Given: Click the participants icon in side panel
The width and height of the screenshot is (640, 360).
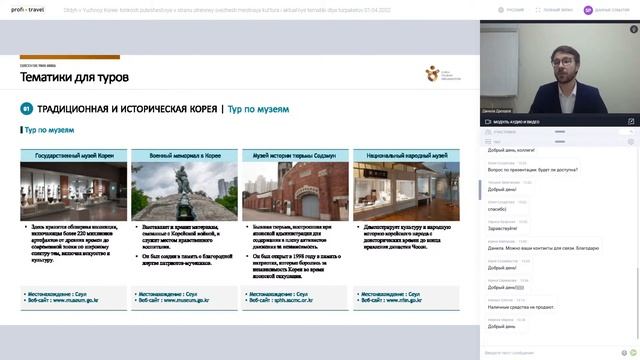Looking at the screenshot, I should pyautogui.click(x=488, y=132).
